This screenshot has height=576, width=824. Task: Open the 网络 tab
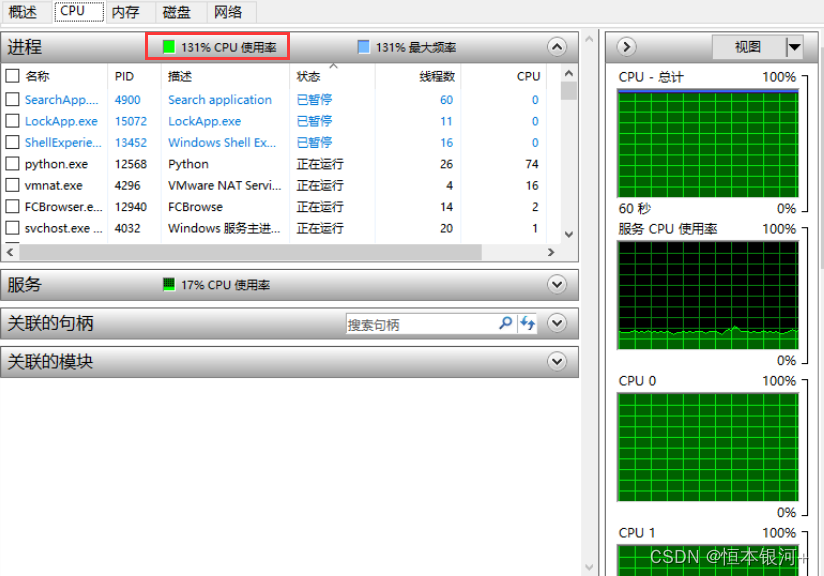[x=228, y=12]
